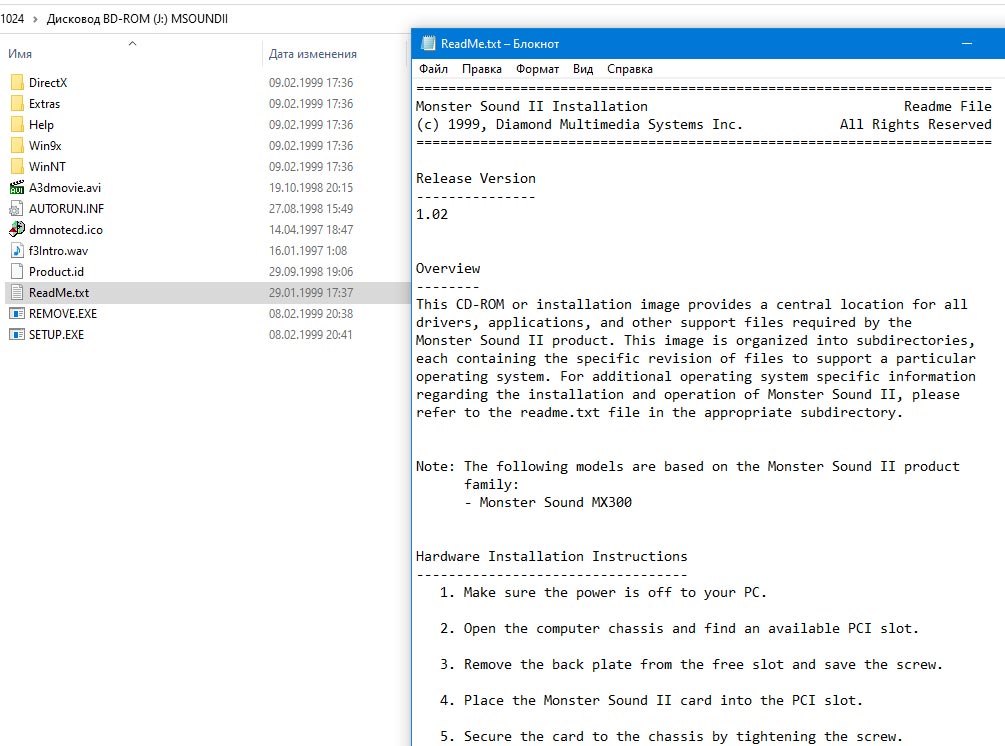Click the Help folder icon
1005x746 pixels.
(x=17, y=125)
